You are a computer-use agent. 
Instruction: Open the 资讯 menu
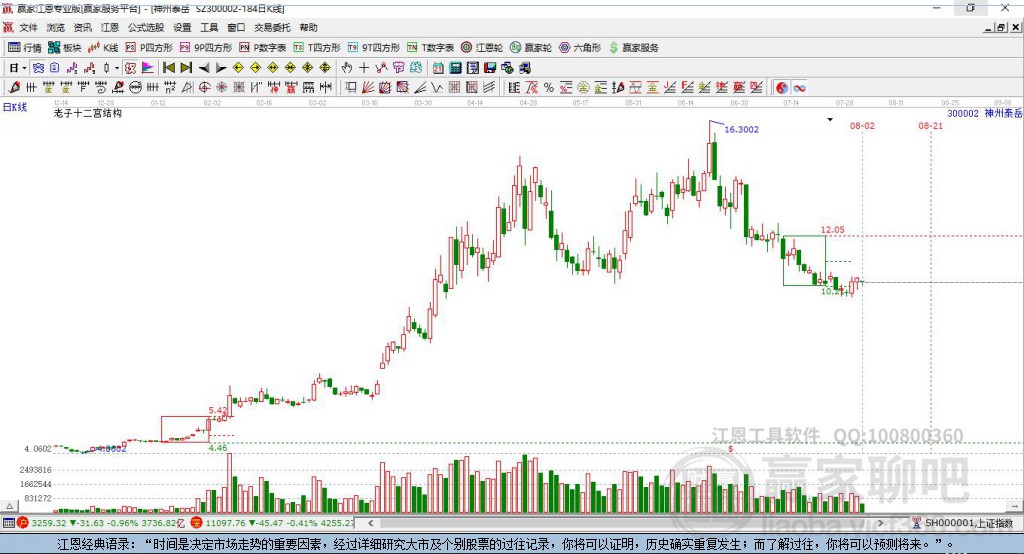pos(82,27)
